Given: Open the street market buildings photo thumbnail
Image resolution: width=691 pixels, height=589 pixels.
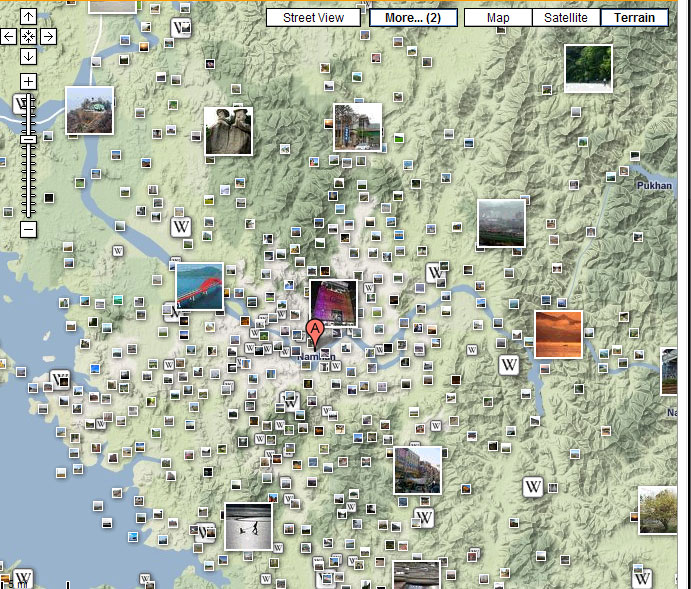Looking at the screenshot, I should point(417,470).
